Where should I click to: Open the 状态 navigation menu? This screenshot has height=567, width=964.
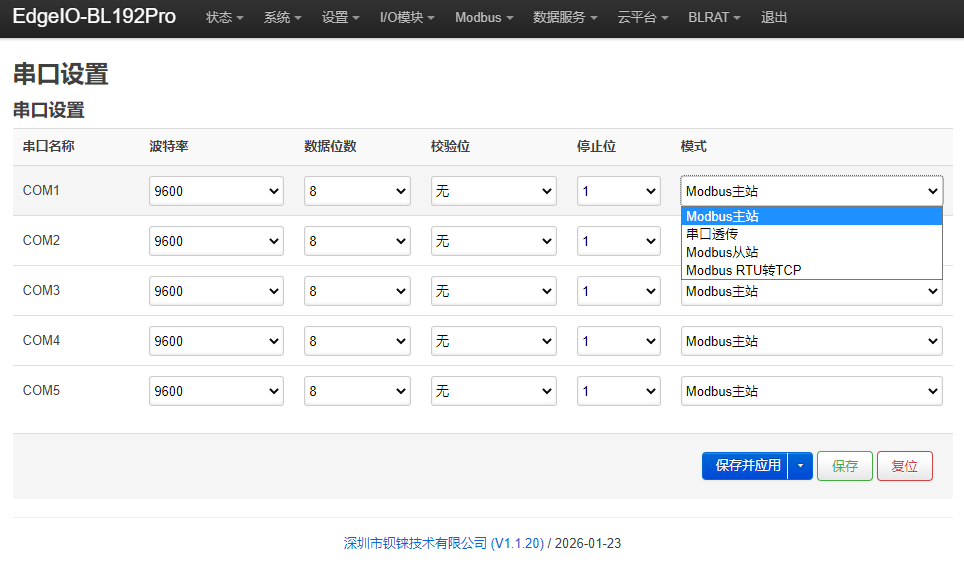pos(224,17)
